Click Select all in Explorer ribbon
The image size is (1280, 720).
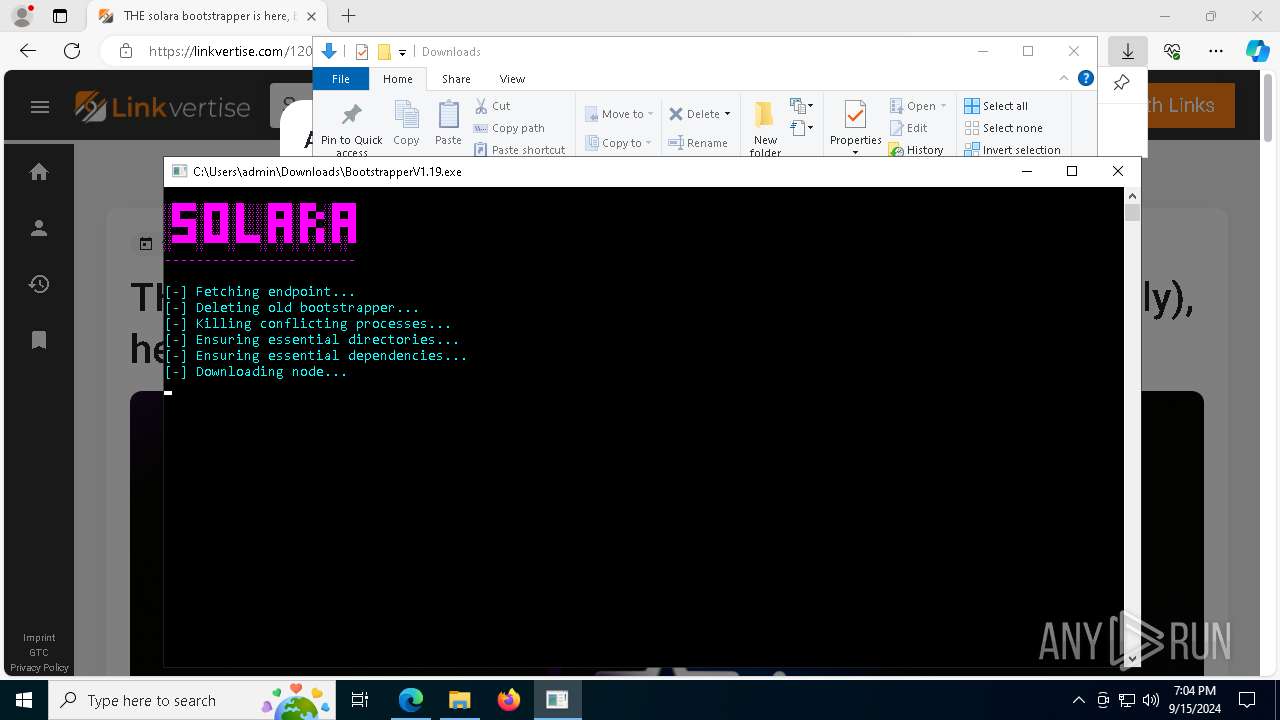996,106
